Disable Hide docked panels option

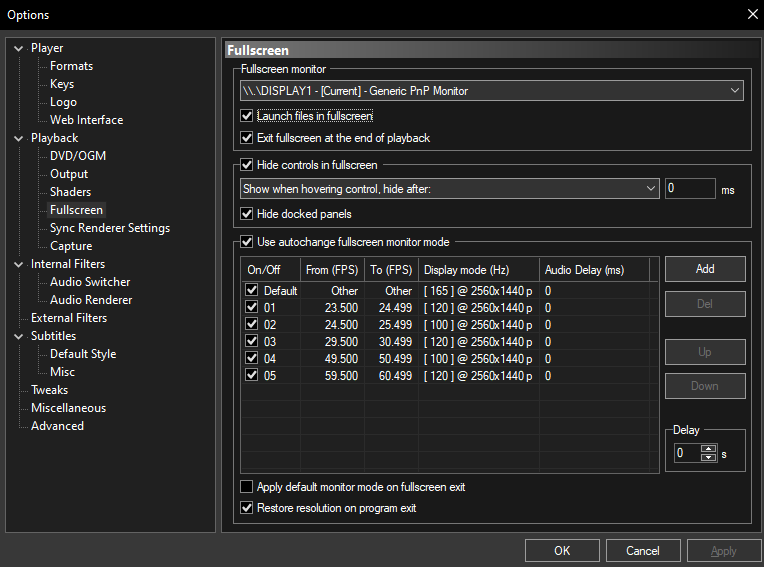(248, 214)
